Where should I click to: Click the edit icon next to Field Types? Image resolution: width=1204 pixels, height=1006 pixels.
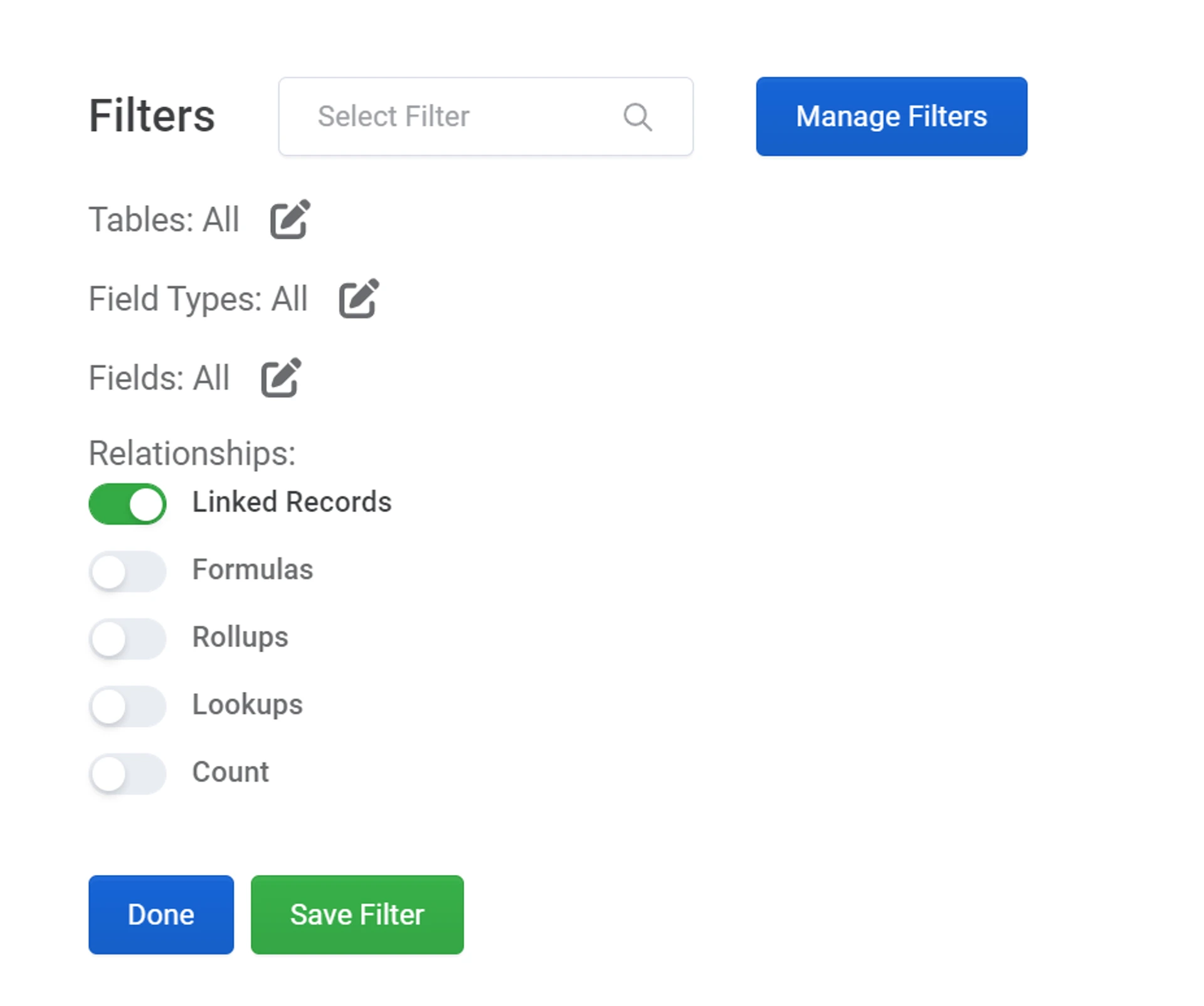click(359, 298)
